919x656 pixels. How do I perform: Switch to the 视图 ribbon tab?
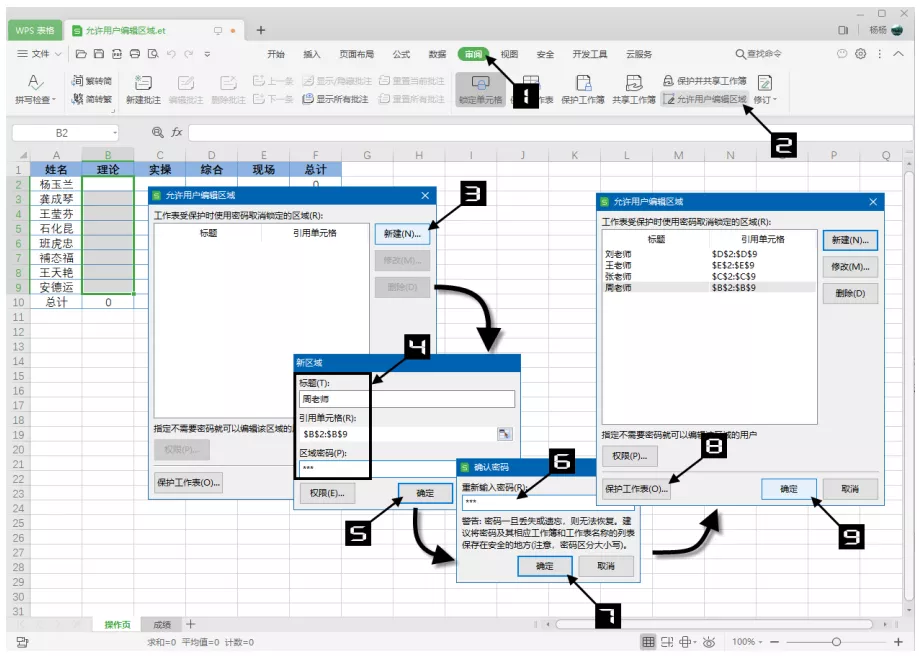pos(509,54)
